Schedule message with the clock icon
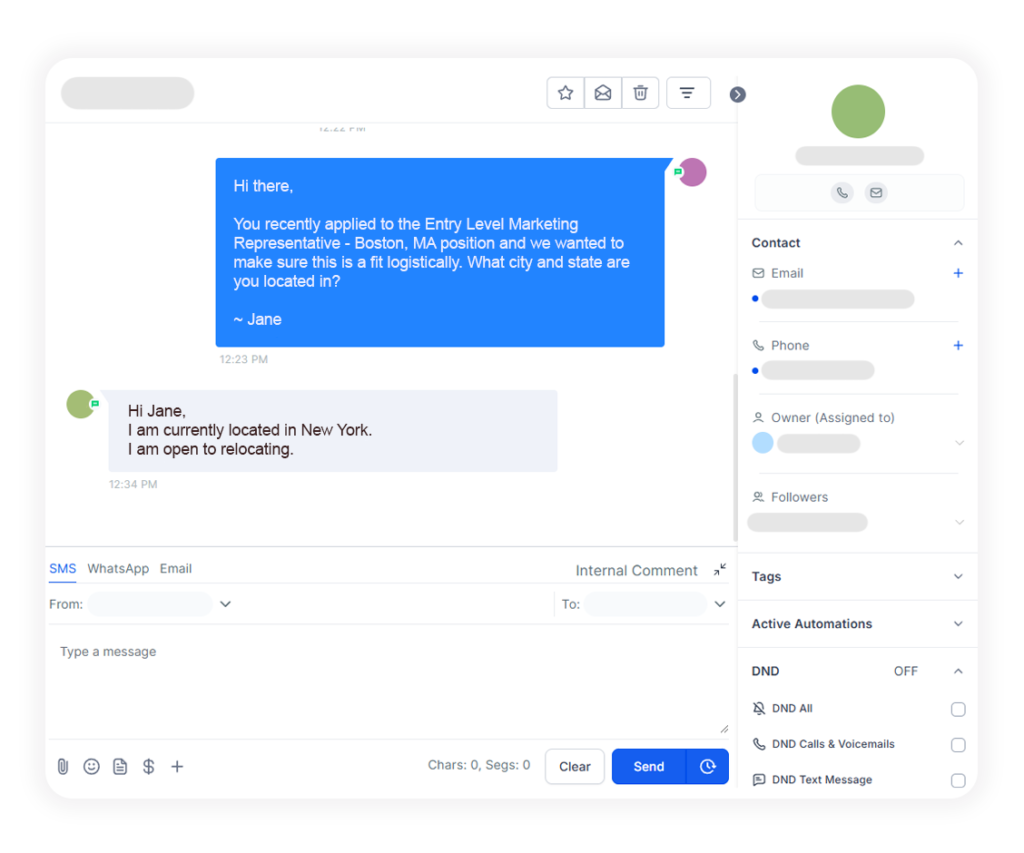The height and width of the screenshot is (853, 1024). (707, 766)
